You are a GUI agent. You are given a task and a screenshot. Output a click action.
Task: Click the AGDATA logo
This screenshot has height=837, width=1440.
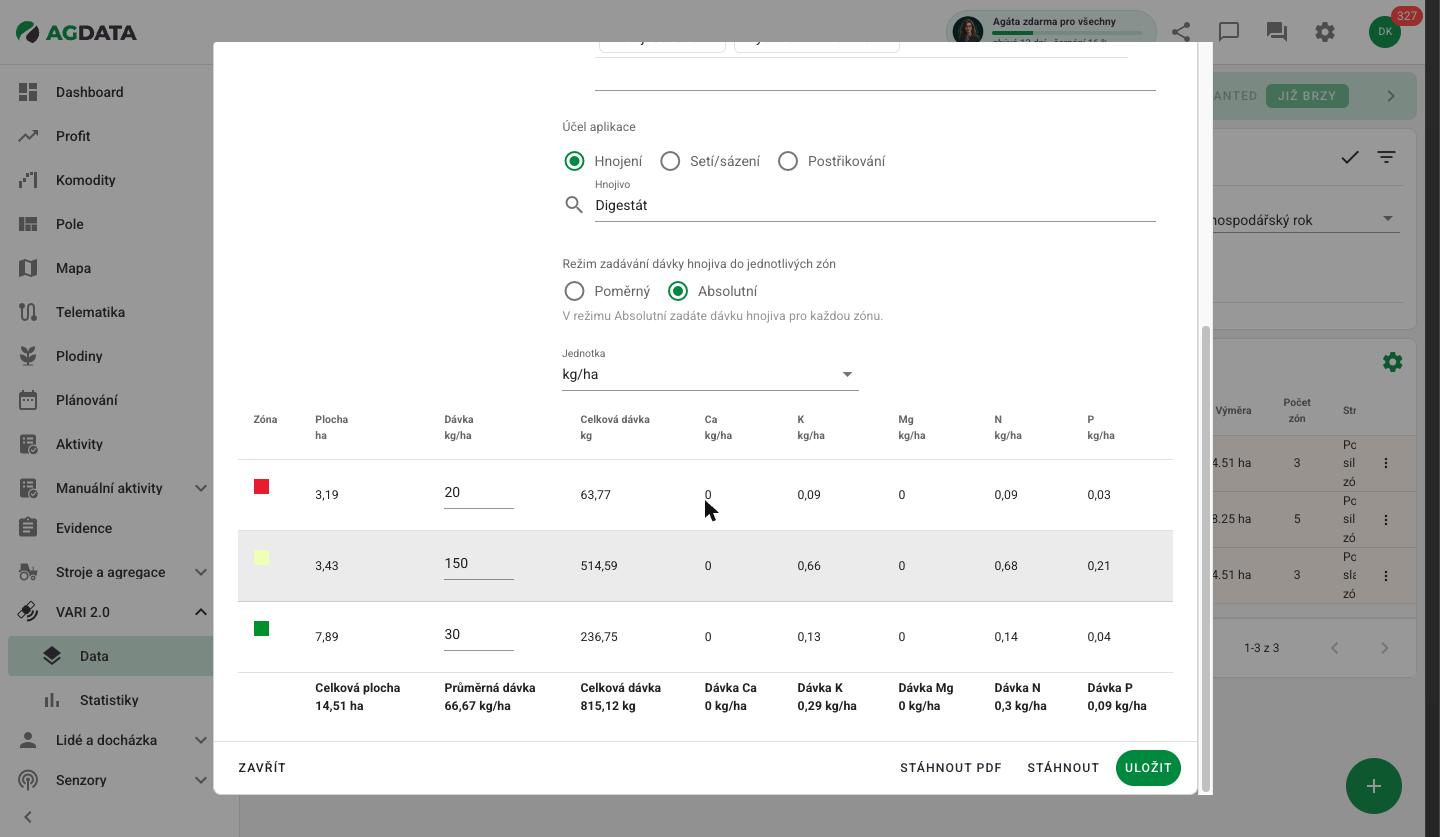tap(77, 32)
